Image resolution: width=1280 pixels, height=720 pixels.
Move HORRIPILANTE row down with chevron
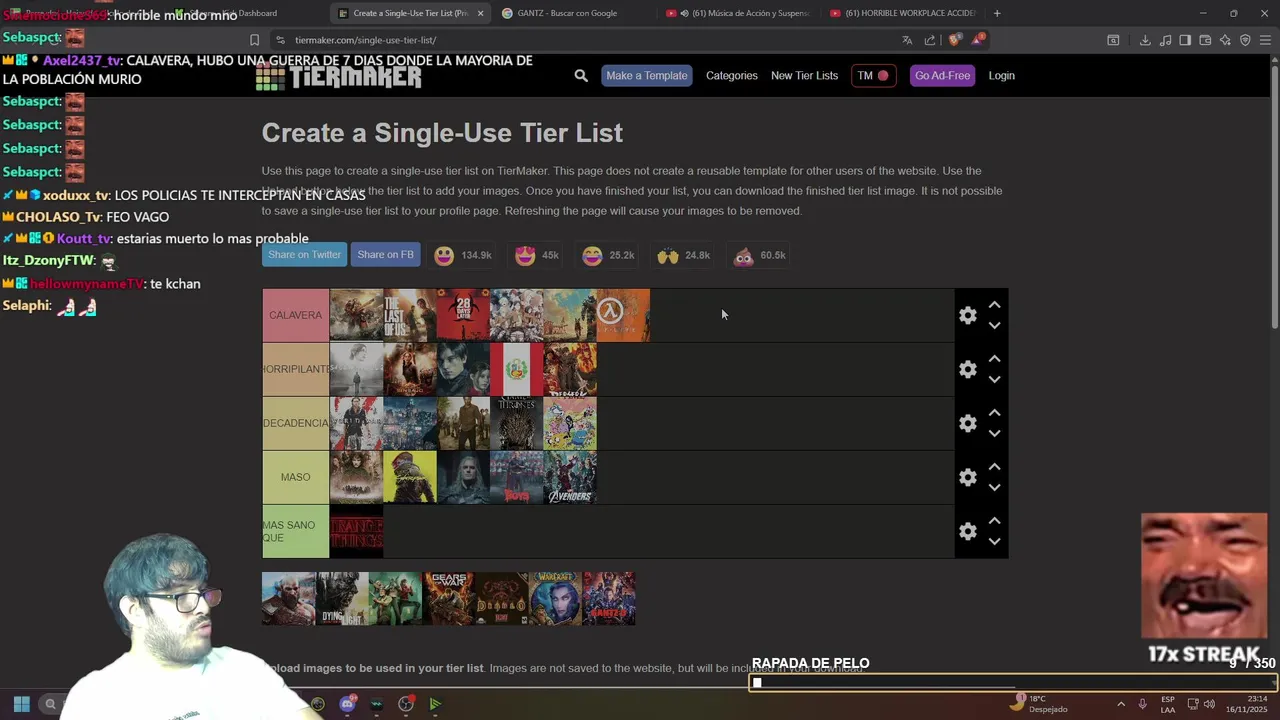(x=994, y=380)
